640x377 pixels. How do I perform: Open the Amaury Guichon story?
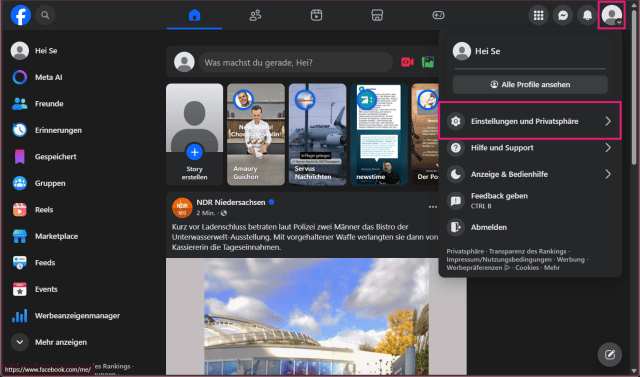click(x=256, y=134)
